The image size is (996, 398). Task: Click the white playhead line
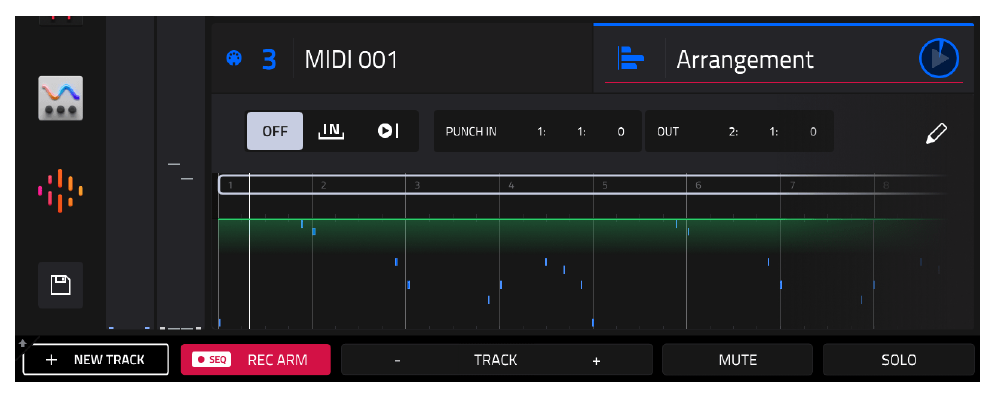(250, 251)
